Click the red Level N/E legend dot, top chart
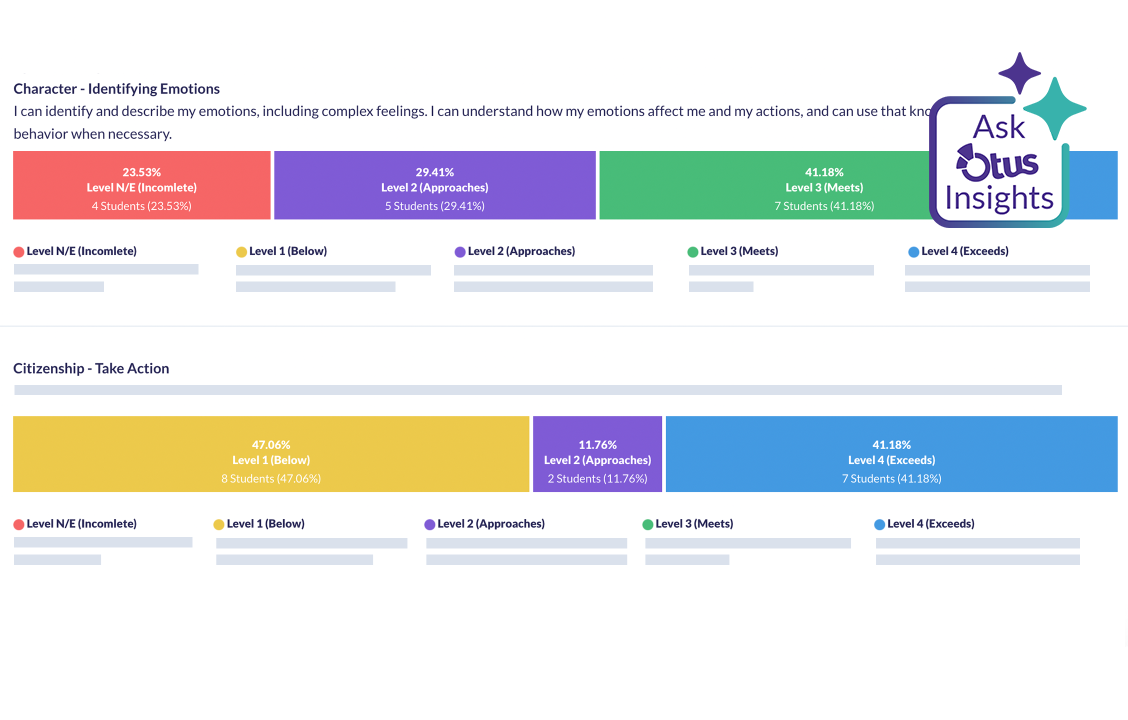This screenshot has width=1128, height=720. click(17, 251)
